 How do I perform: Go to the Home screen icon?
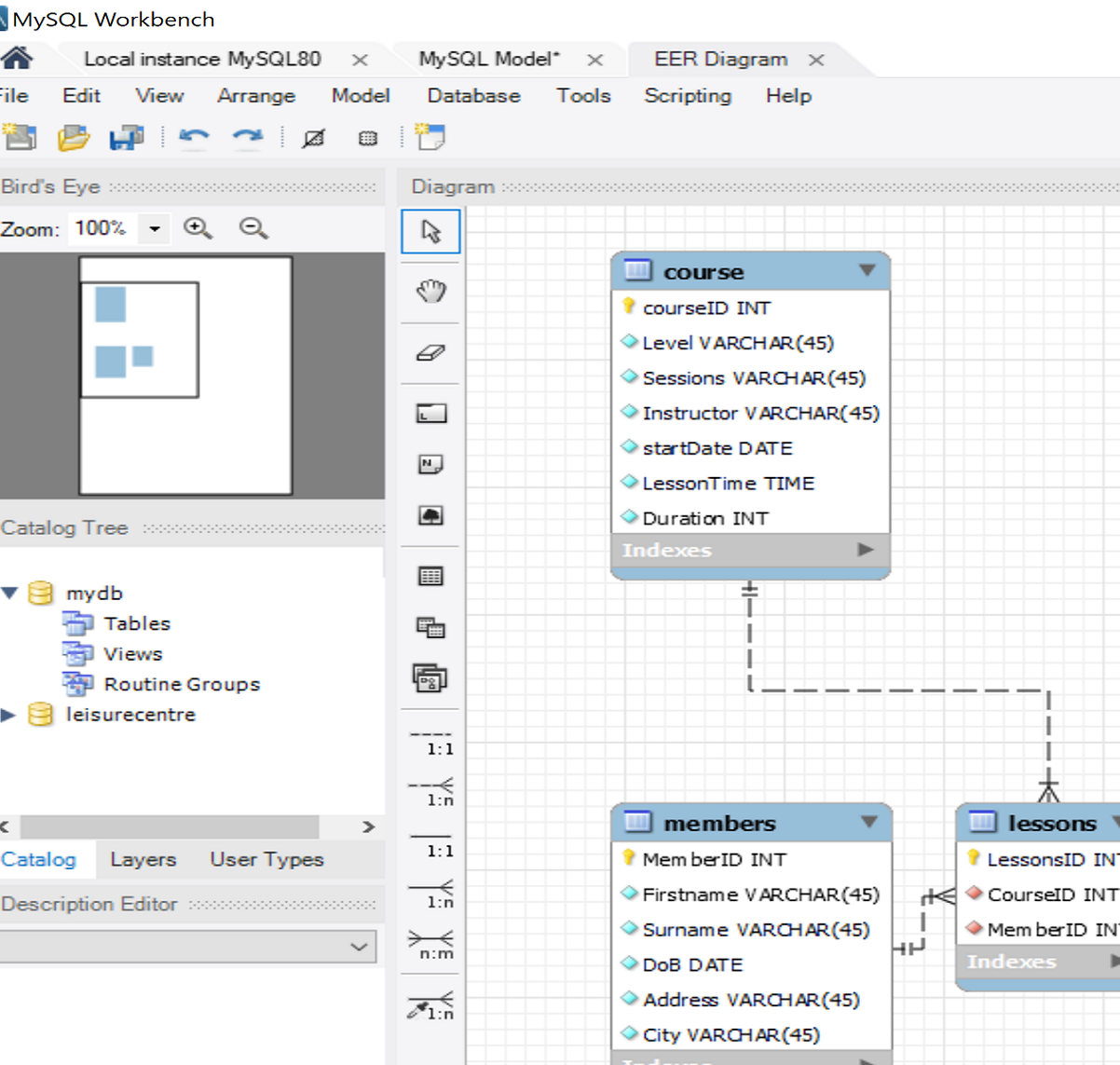17,59
